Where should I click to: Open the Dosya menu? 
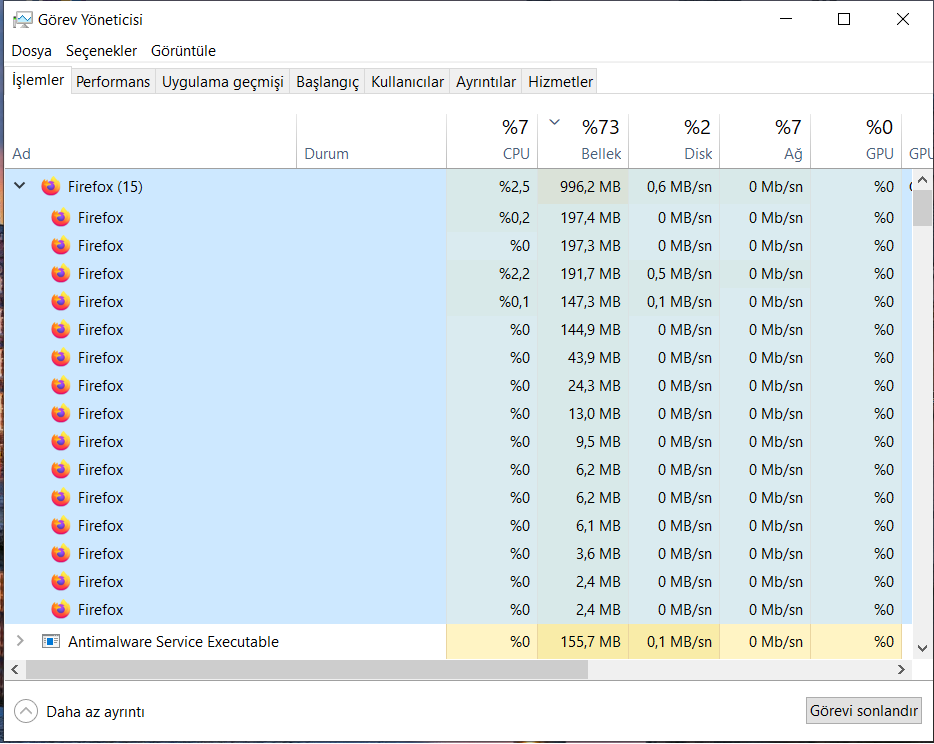31,51
